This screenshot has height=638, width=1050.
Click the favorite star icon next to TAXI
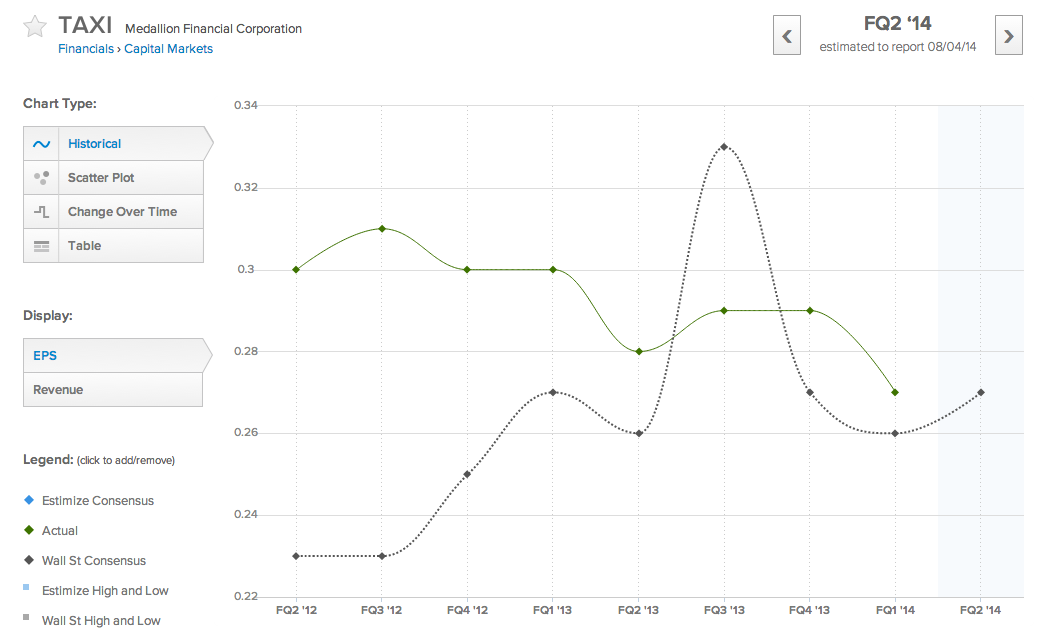point(35,27)
